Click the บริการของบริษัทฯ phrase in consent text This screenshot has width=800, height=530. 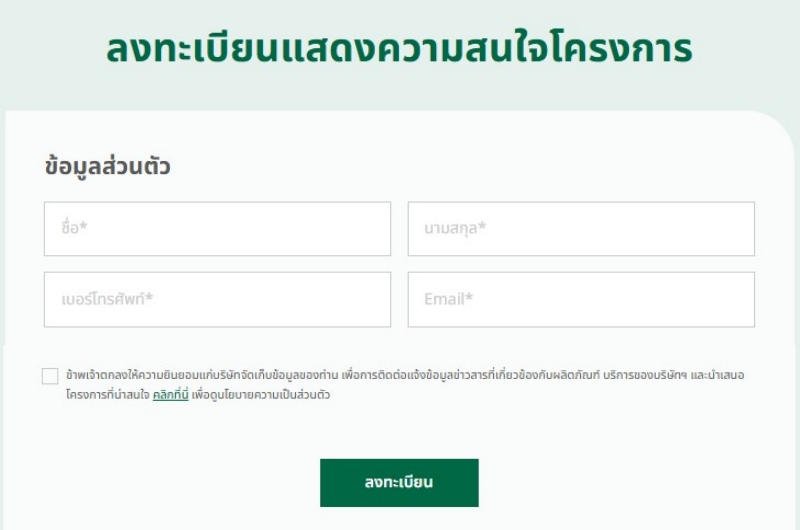click(645, 375)
